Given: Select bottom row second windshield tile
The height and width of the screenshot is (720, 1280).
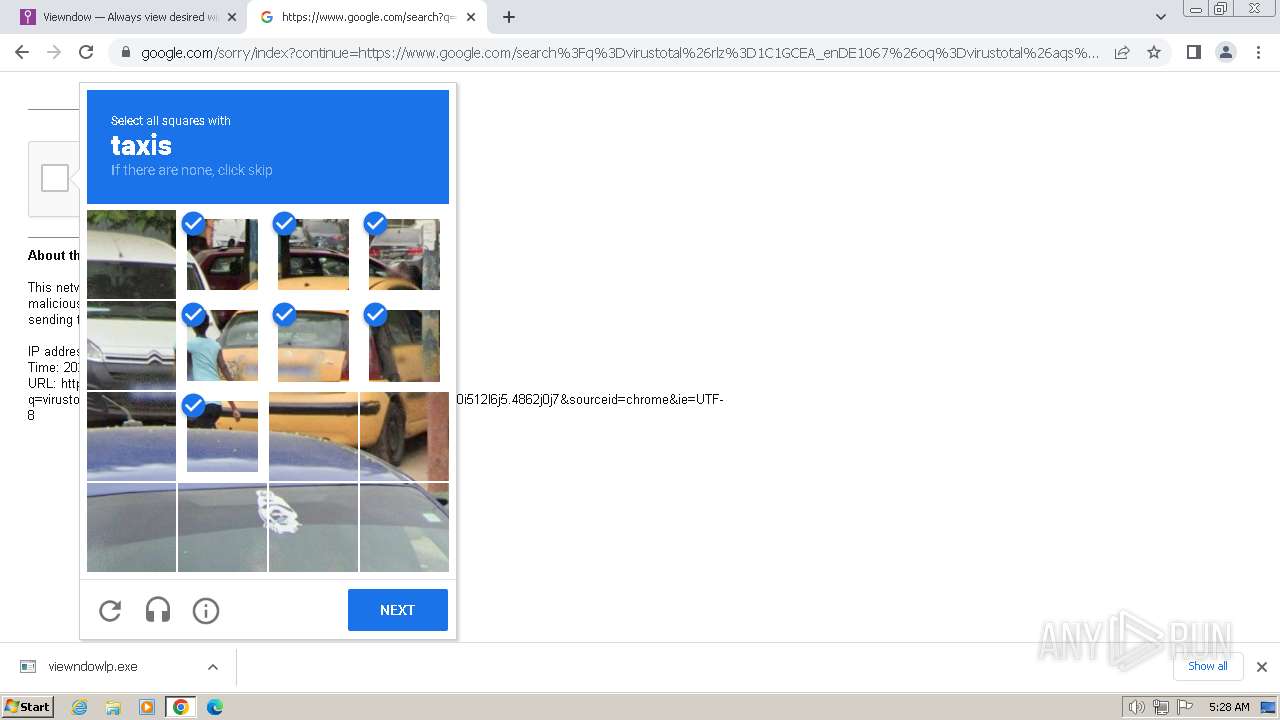Looking at the screenshot, I should pyautogui.click(x=222, y=527).
